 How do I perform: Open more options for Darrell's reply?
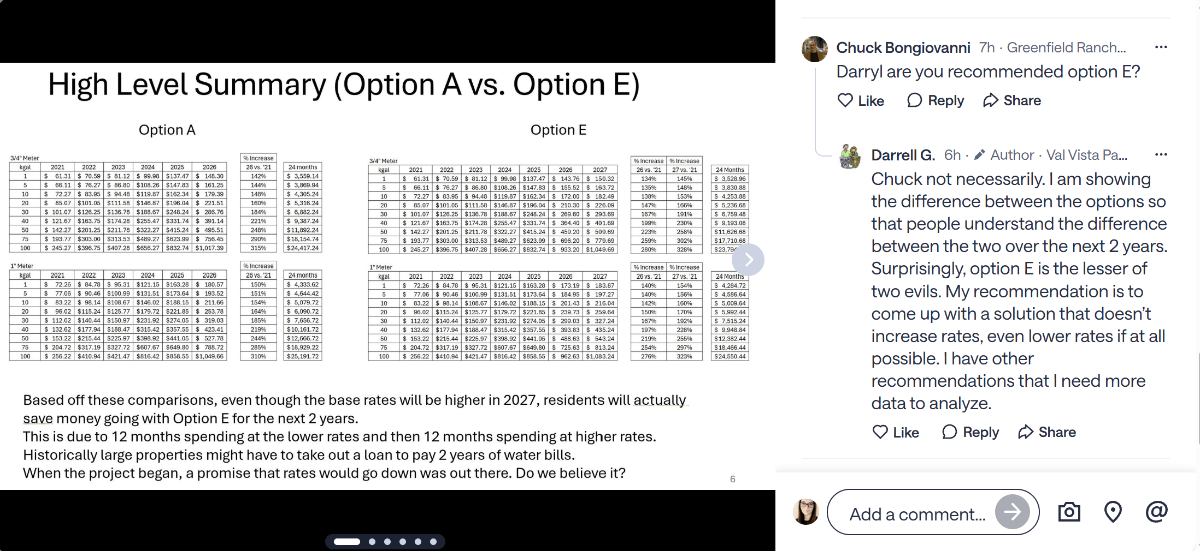click(1161, 155)
